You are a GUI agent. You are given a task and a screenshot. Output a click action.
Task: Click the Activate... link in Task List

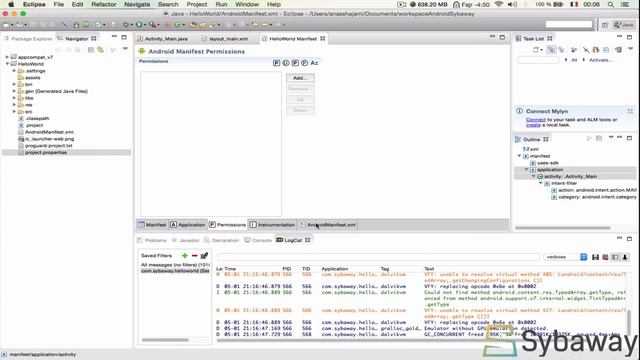pyautogui.click(x=600, y=60)
